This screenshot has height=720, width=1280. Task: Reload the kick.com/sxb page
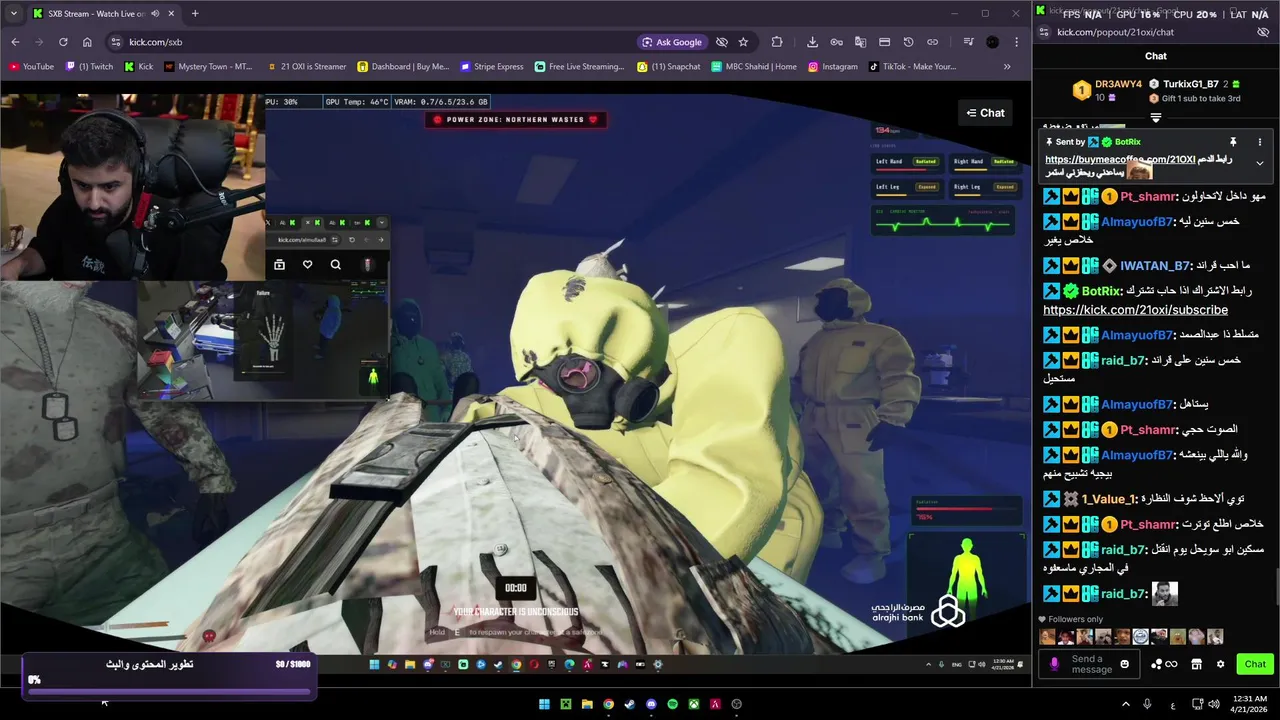[63, 42]
